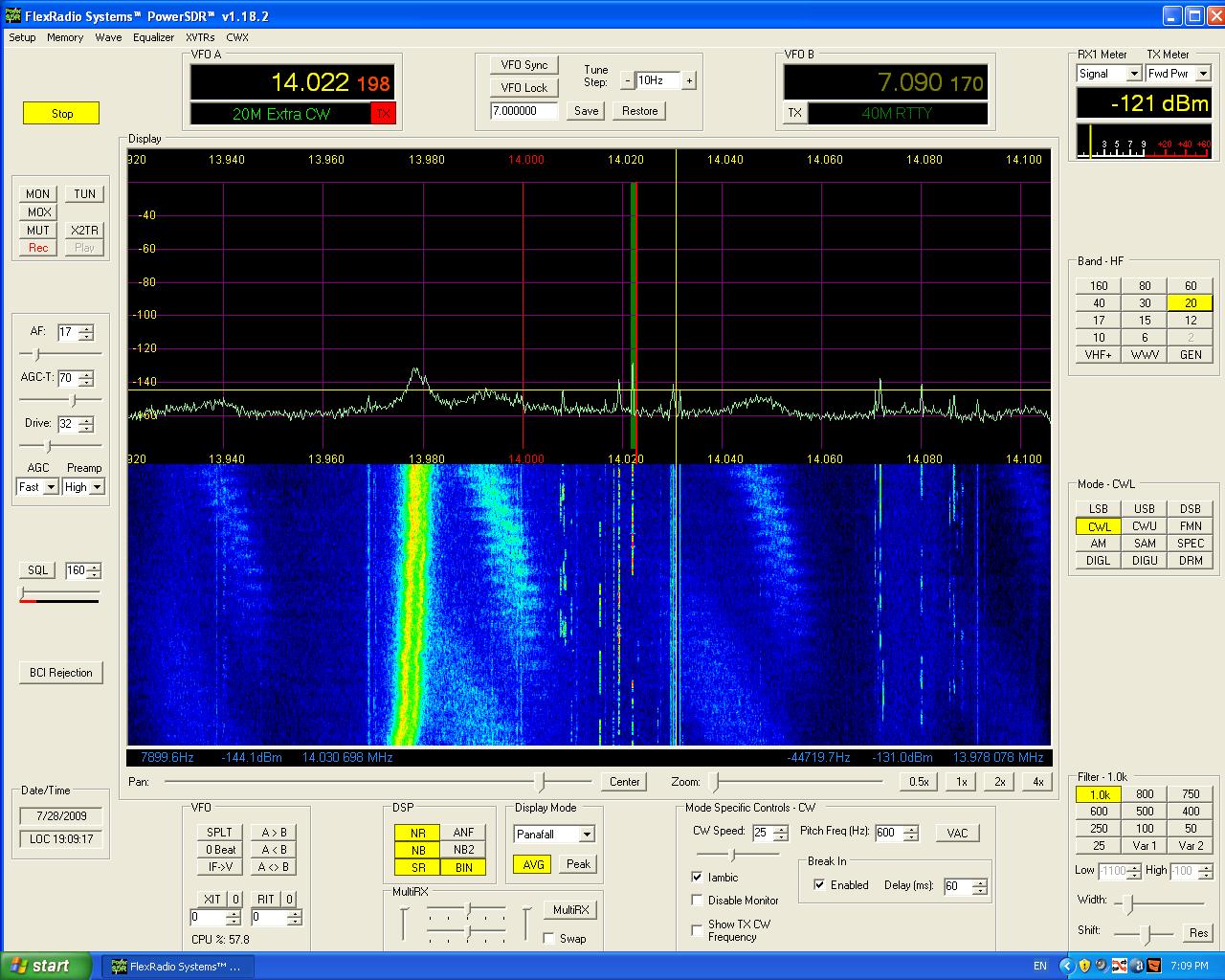Screen dimensions: 1225x980
Task: Uncheck the Iambic checkbox
Action: (x=697, y=877)
